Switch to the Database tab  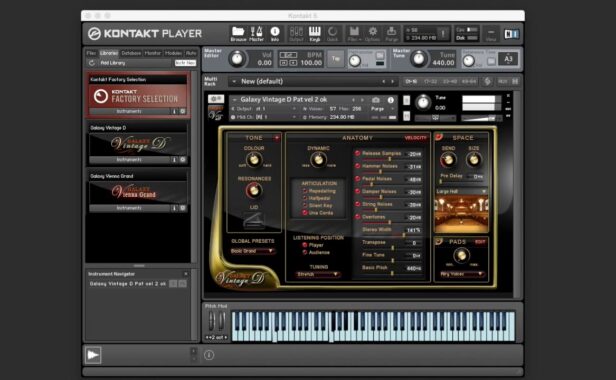131,53
